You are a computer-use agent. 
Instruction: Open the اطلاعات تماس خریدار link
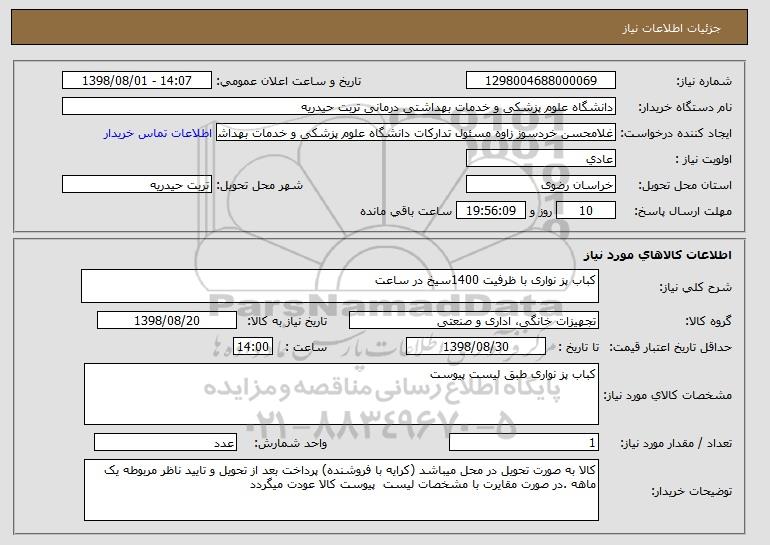[158, 133]
